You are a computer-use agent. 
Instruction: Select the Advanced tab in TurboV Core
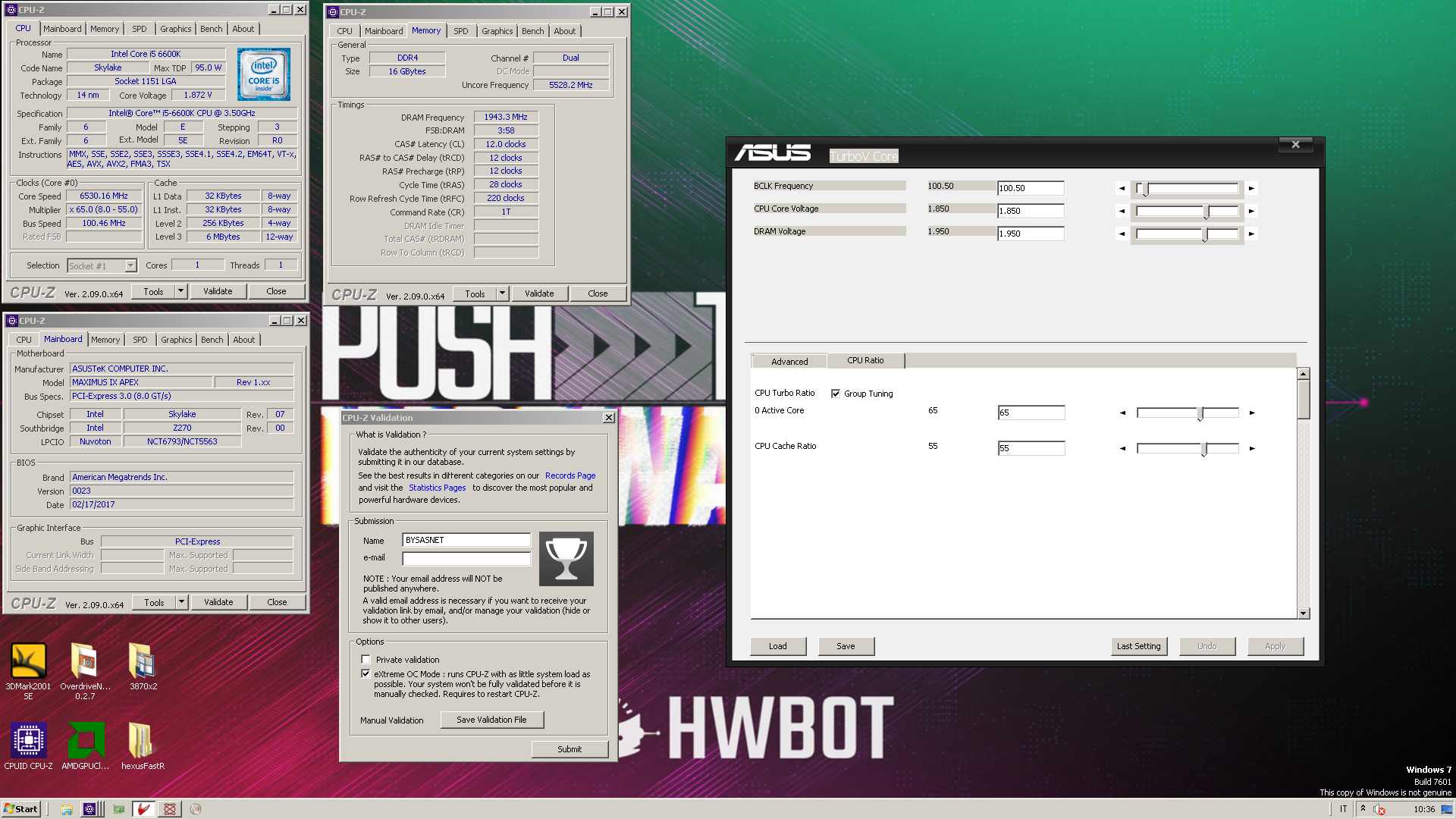[x=789, y=362]
